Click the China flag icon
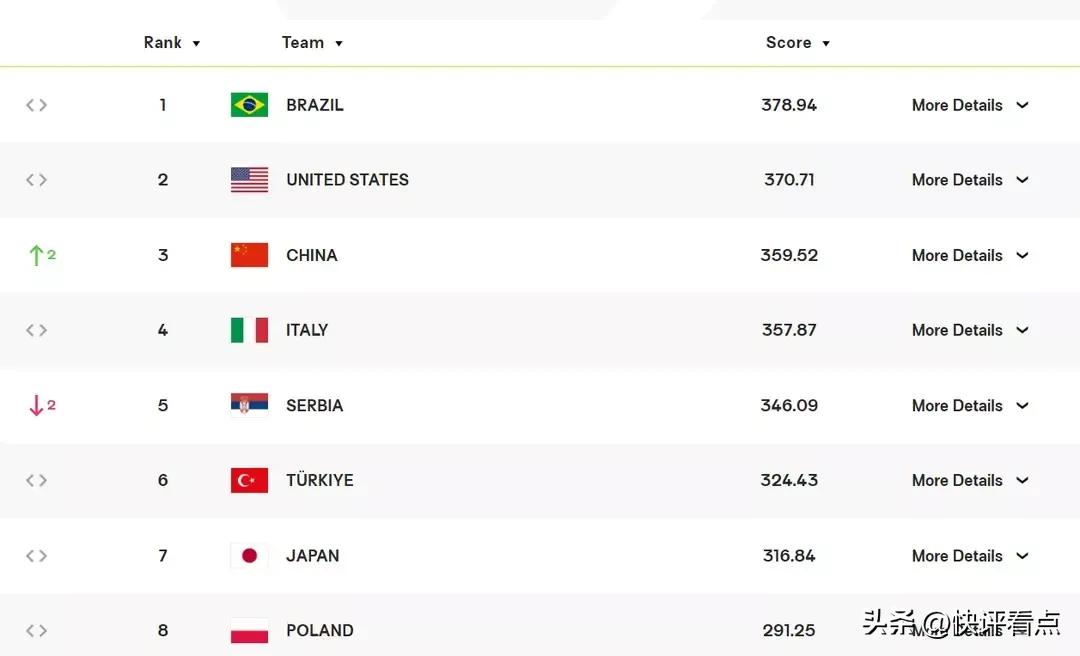Screen dimensions: 1080x656 coord(249,255)
